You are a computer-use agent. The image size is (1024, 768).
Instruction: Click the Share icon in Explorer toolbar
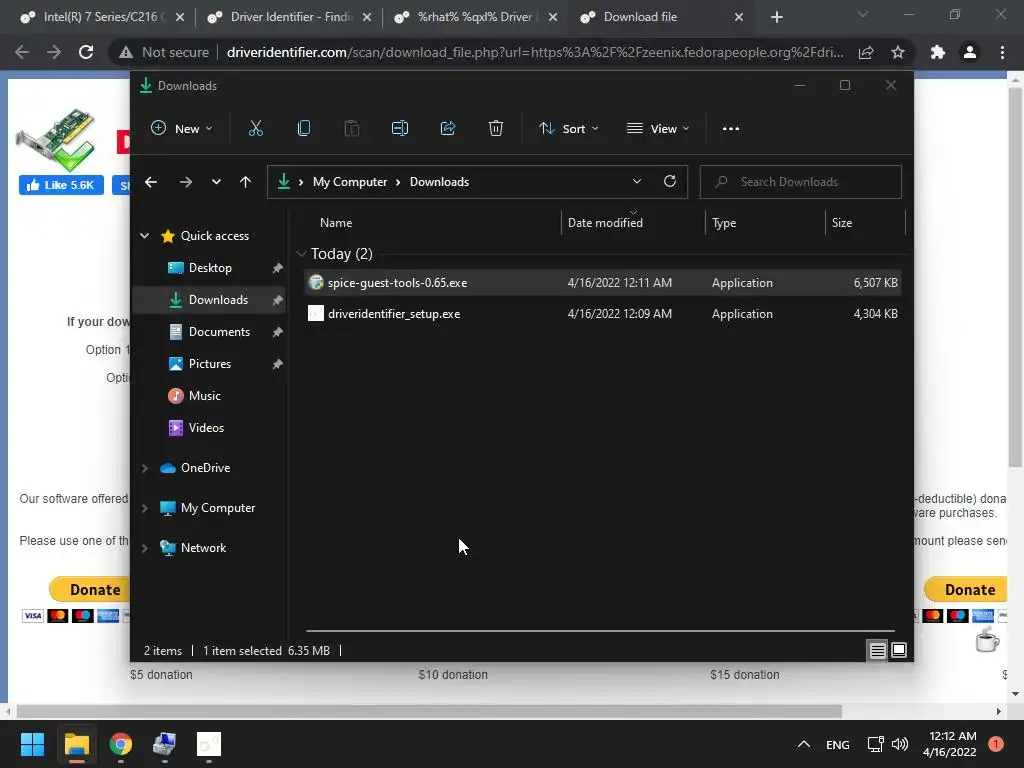point(448,129)
